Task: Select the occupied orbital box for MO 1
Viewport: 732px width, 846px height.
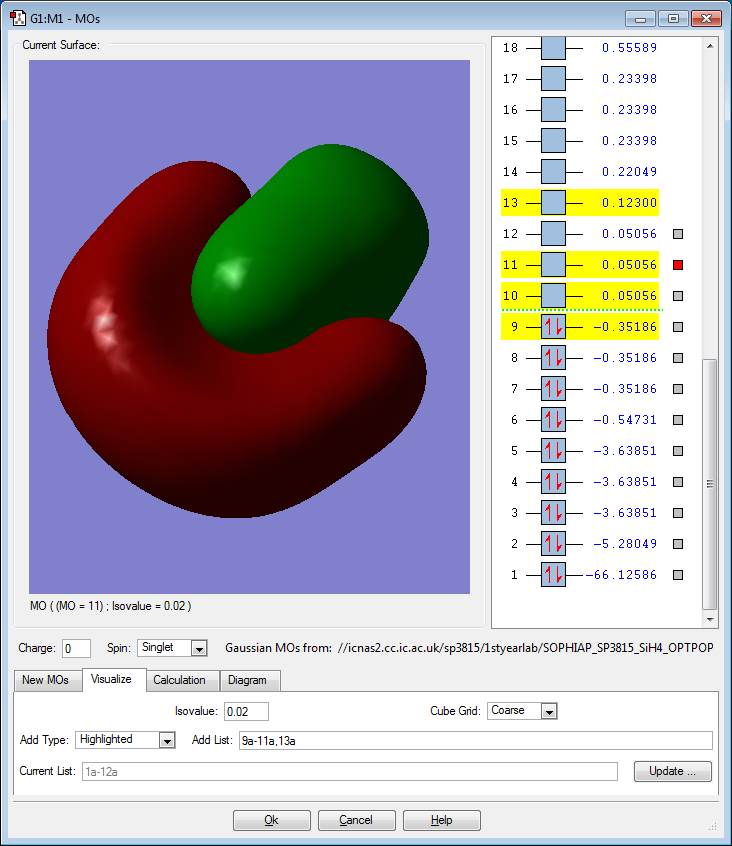Action: click(x=553, y=575)
